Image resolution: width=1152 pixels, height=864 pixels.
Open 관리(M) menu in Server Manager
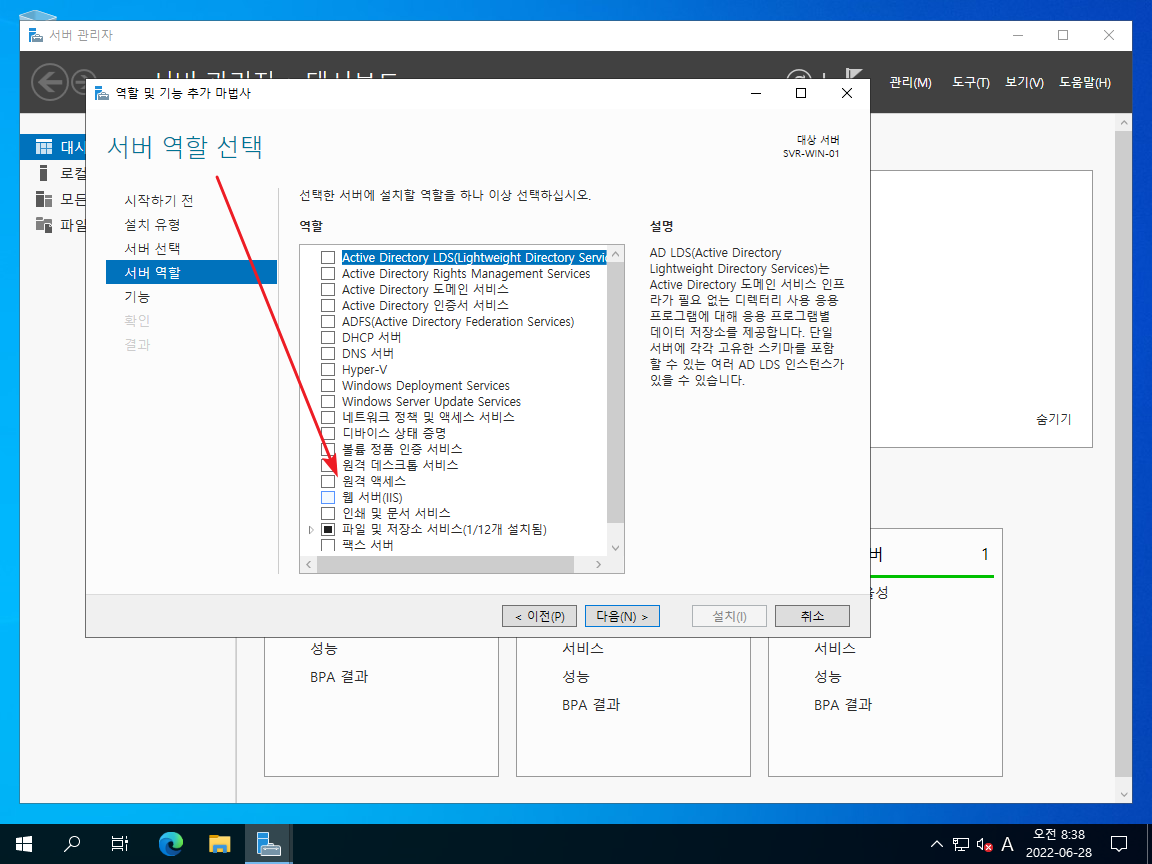coord(910,82)
